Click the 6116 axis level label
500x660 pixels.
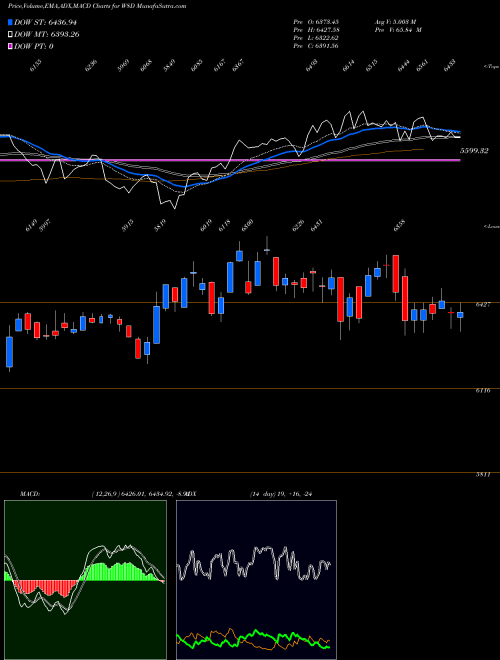pos(482,391)
